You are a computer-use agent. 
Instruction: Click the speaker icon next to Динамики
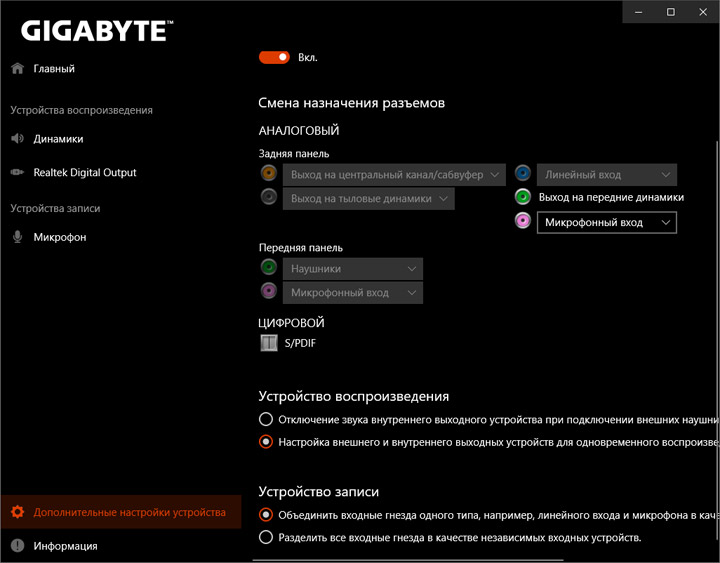(17, 138)
